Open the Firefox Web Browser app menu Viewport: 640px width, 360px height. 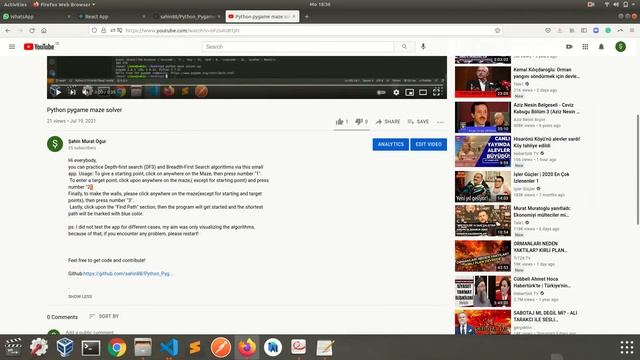(64, 4)
